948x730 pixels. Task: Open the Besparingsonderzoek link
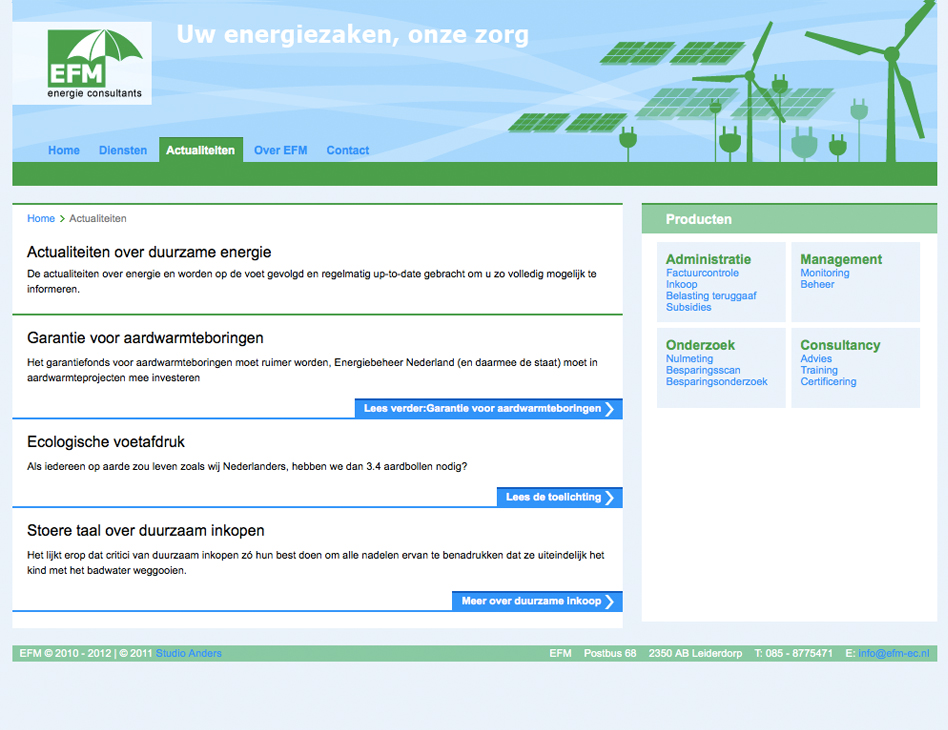point(716,382)
